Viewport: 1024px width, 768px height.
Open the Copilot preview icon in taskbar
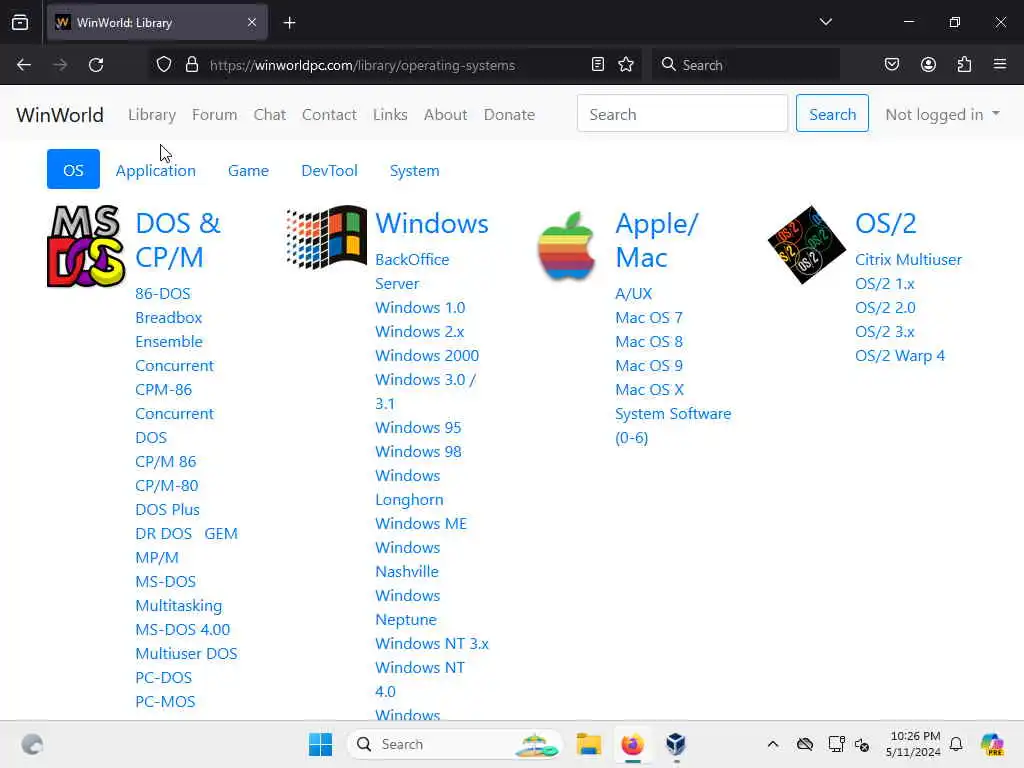(992, 744)
